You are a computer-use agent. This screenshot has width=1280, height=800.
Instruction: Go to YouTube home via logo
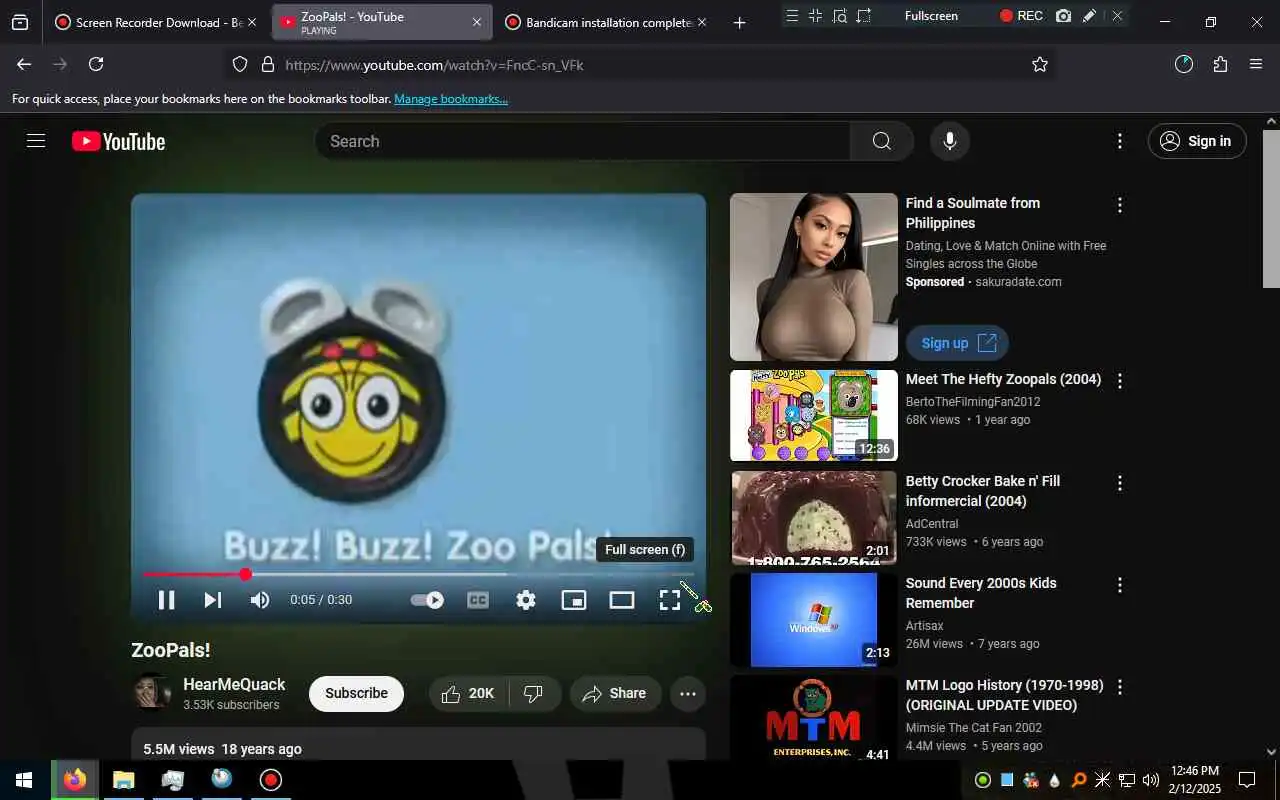pos(118,141)
